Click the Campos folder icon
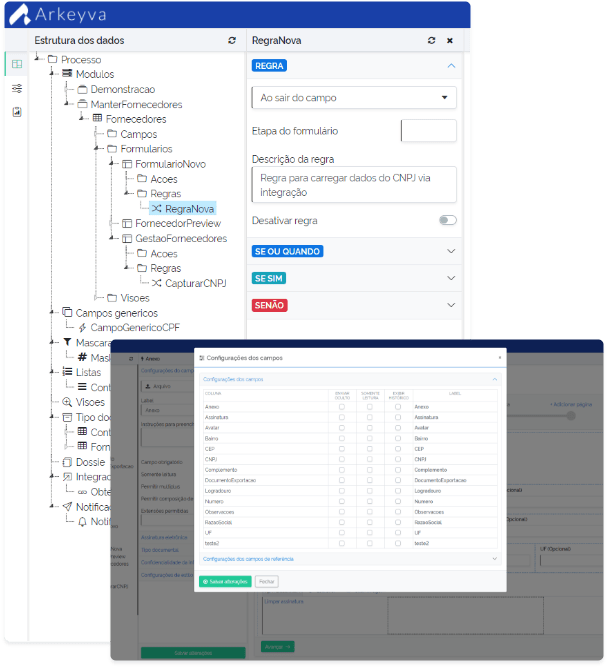The width and height of the screenshot is (608, 668). pyautogui.click(x=112, y=133)
